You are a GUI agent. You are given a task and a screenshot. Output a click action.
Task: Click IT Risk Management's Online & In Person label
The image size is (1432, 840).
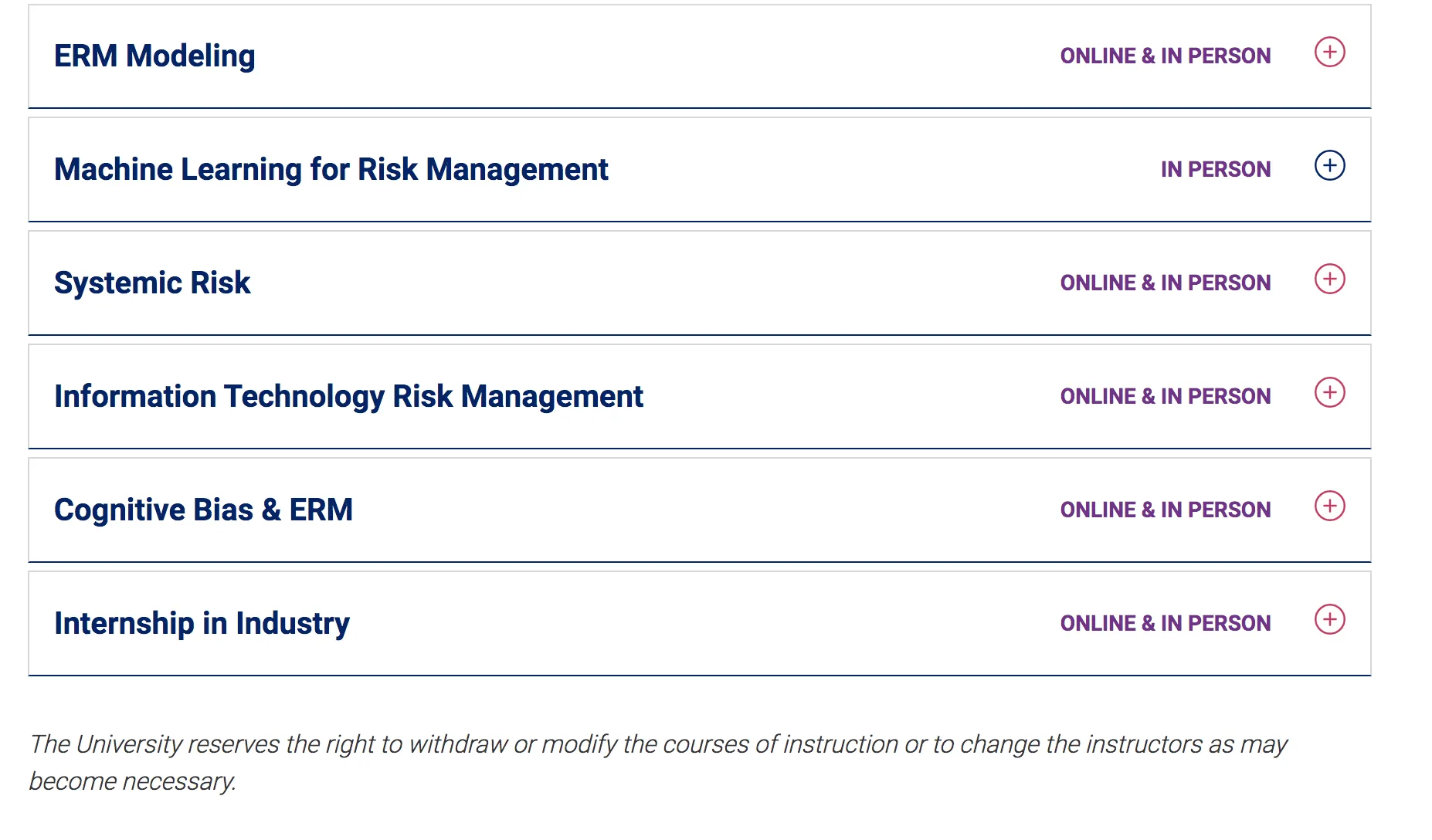point(1165,397)
